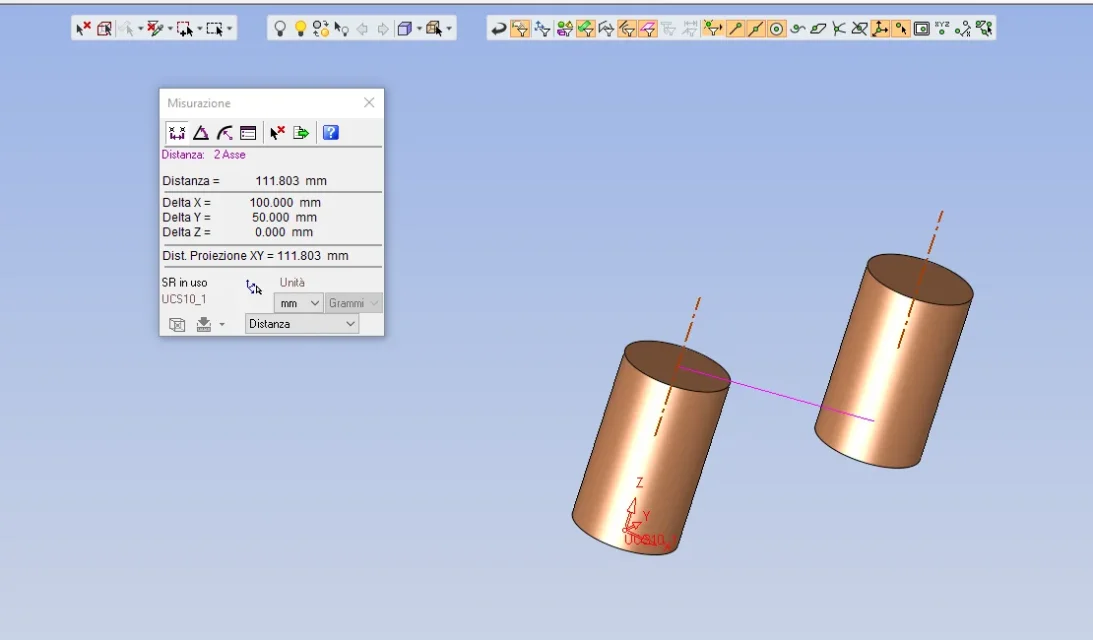
Task: Click the add-to-selection red dashed box icon
Action: pyautogui.click(x=184, y=29)
